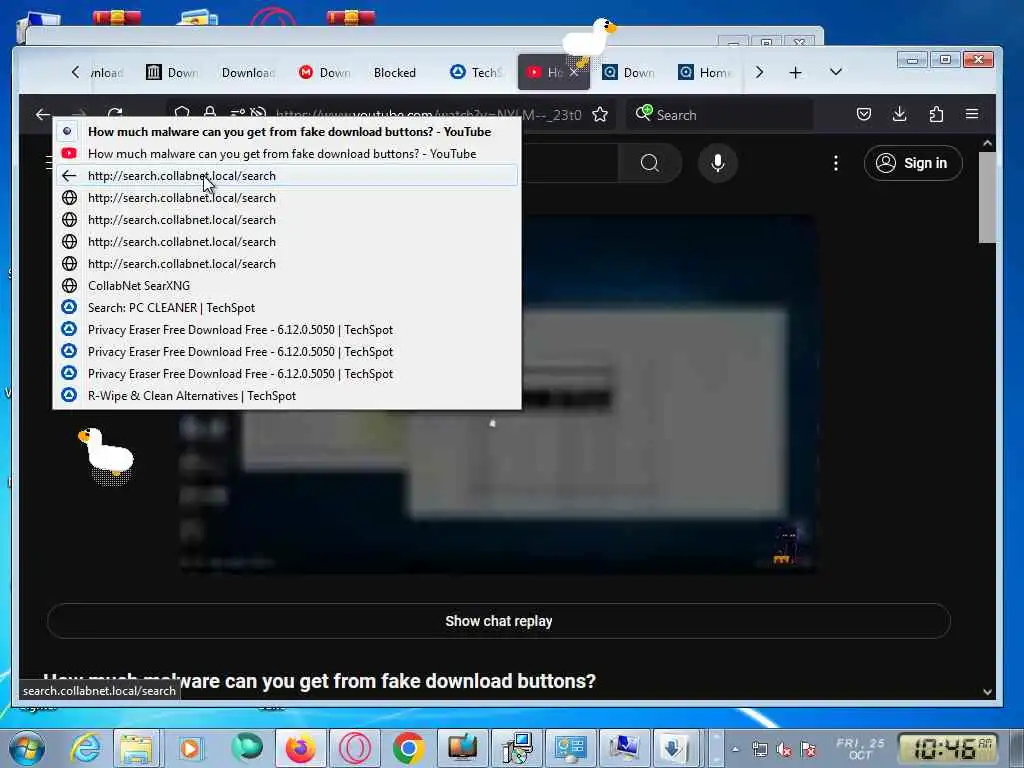Click the vertical scrollbar thumb

[x=987, y=197]
